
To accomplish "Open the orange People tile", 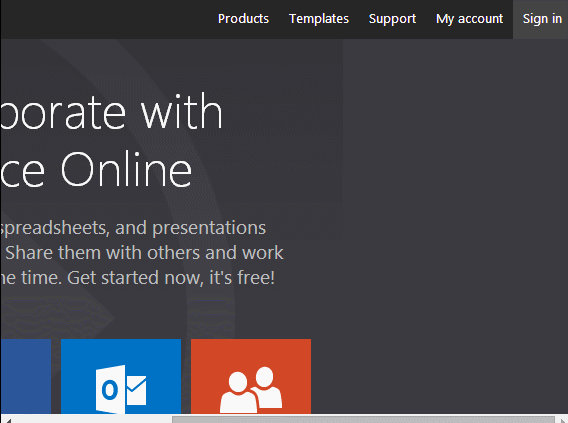I will [251, 377].
